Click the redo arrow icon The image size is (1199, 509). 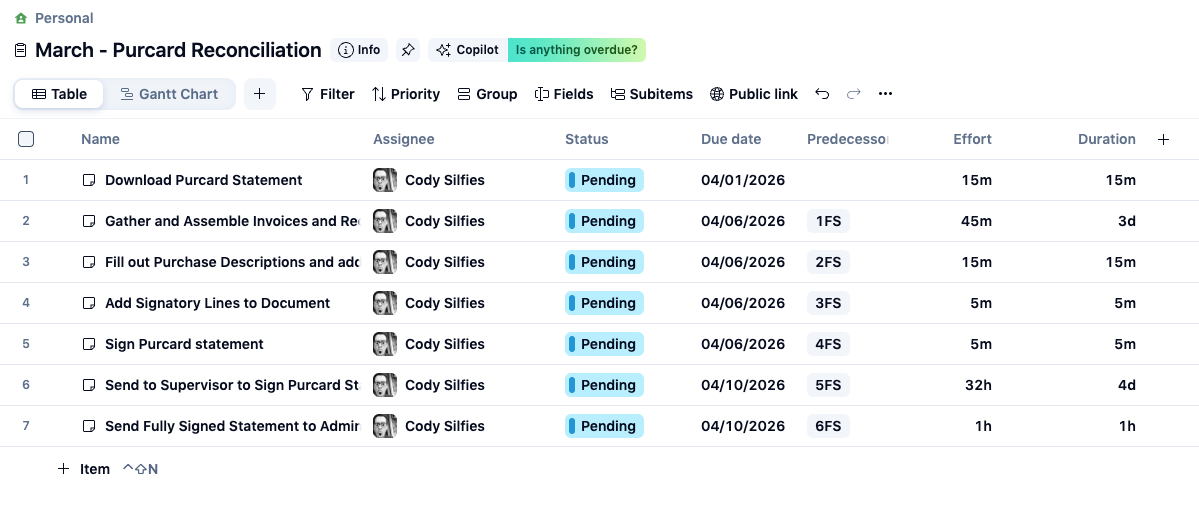point(853,94)
